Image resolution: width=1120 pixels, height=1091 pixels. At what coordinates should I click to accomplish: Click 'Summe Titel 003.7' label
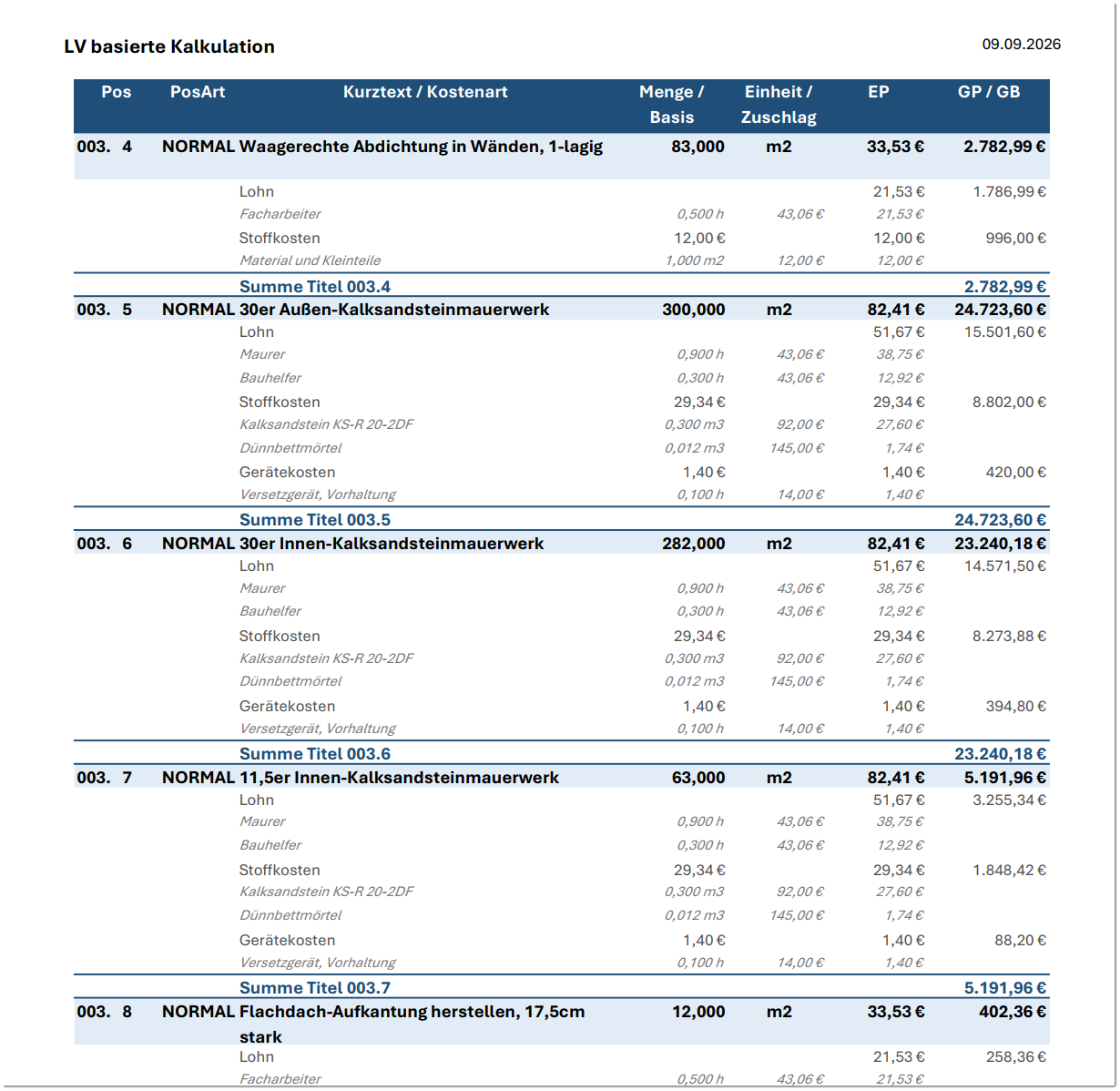(x=315, y=988)
